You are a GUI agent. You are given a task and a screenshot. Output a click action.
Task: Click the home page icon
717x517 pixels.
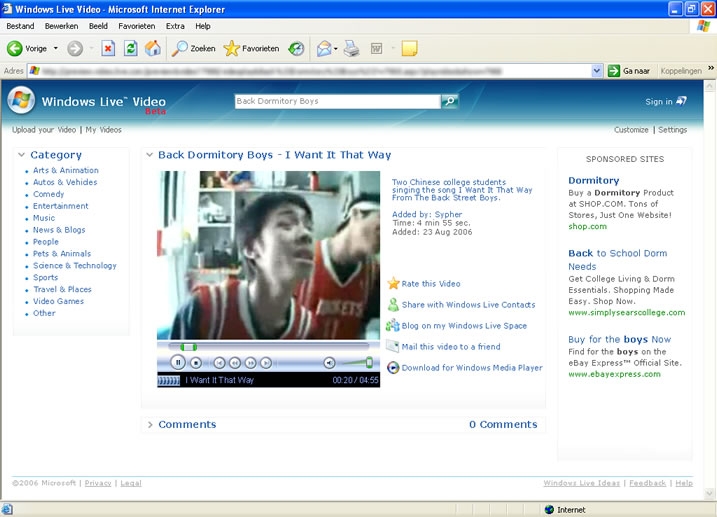click(x=153, y=48)
